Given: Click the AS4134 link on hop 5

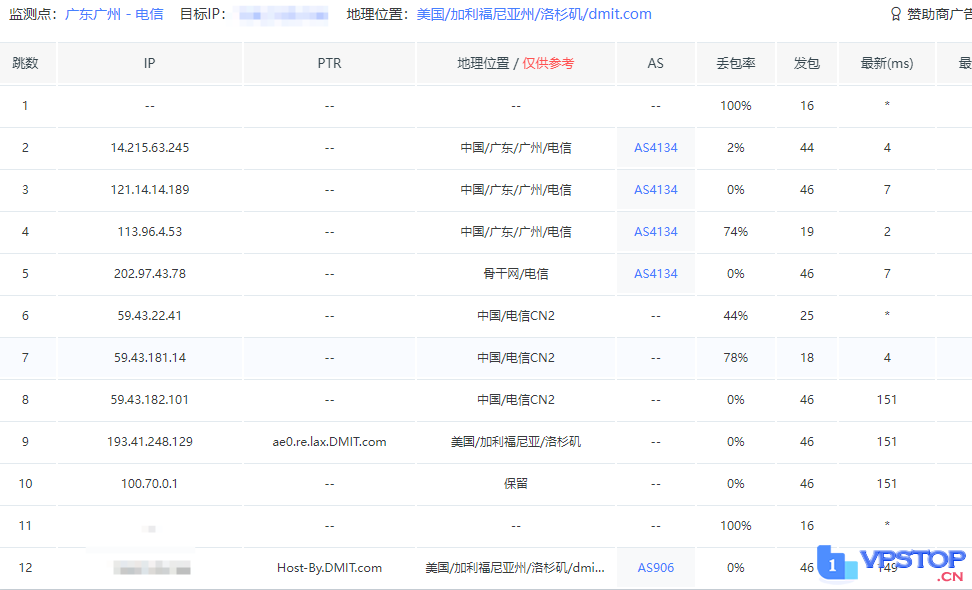Looking at the screenshot, I should click(x=655, y=273).
